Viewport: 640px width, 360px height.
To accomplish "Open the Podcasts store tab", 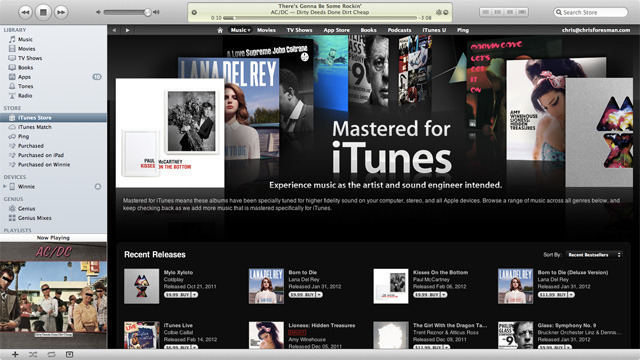I will [399, 30].
